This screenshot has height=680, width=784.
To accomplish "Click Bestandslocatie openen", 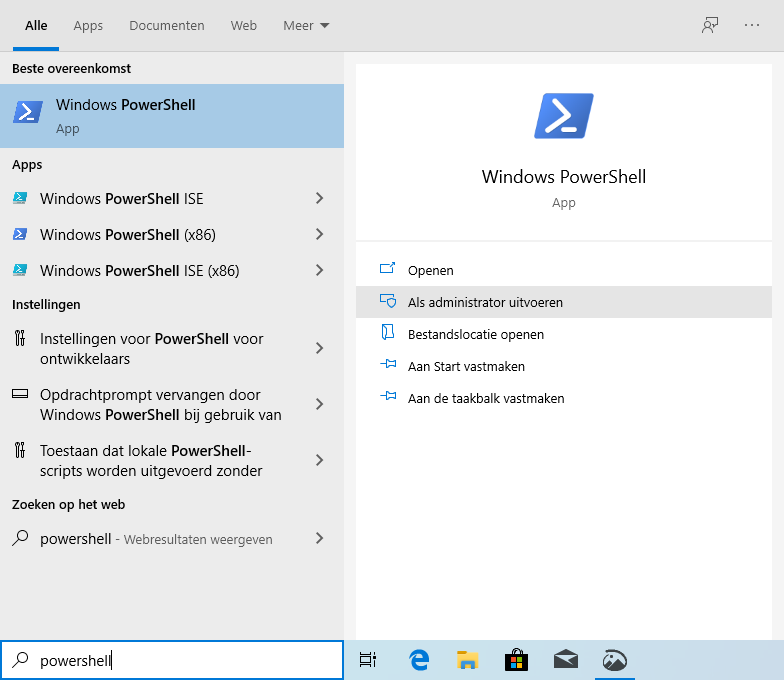I will pyautogui.click(x=475, y=334).
